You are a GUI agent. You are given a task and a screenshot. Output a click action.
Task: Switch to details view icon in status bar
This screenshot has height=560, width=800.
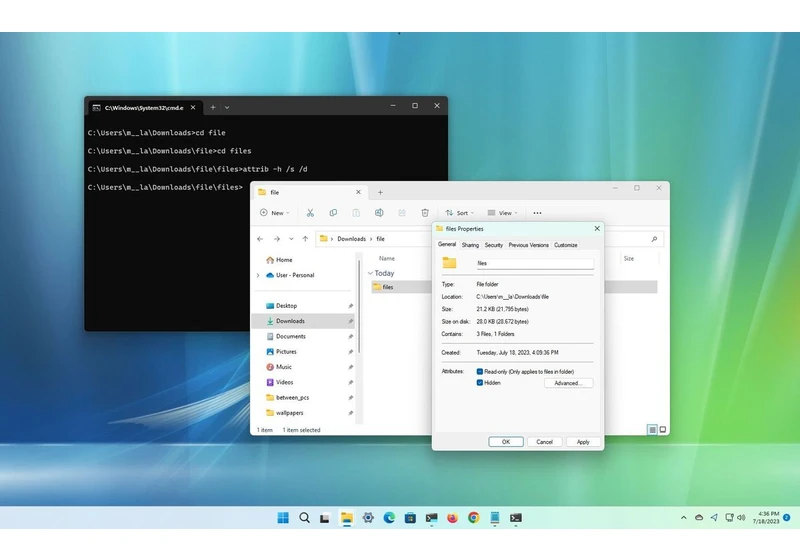[x=652, y=430]
